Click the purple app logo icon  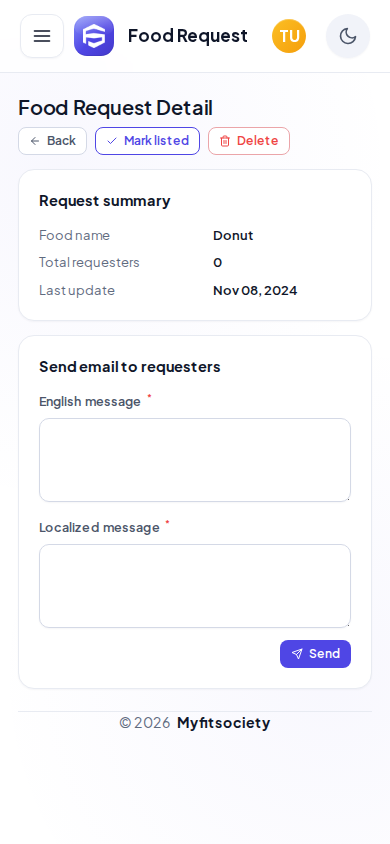(94, 36)
